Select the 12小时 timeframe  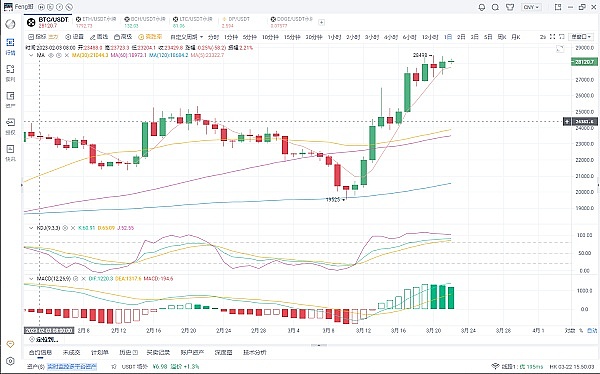(x=430, y=37)
